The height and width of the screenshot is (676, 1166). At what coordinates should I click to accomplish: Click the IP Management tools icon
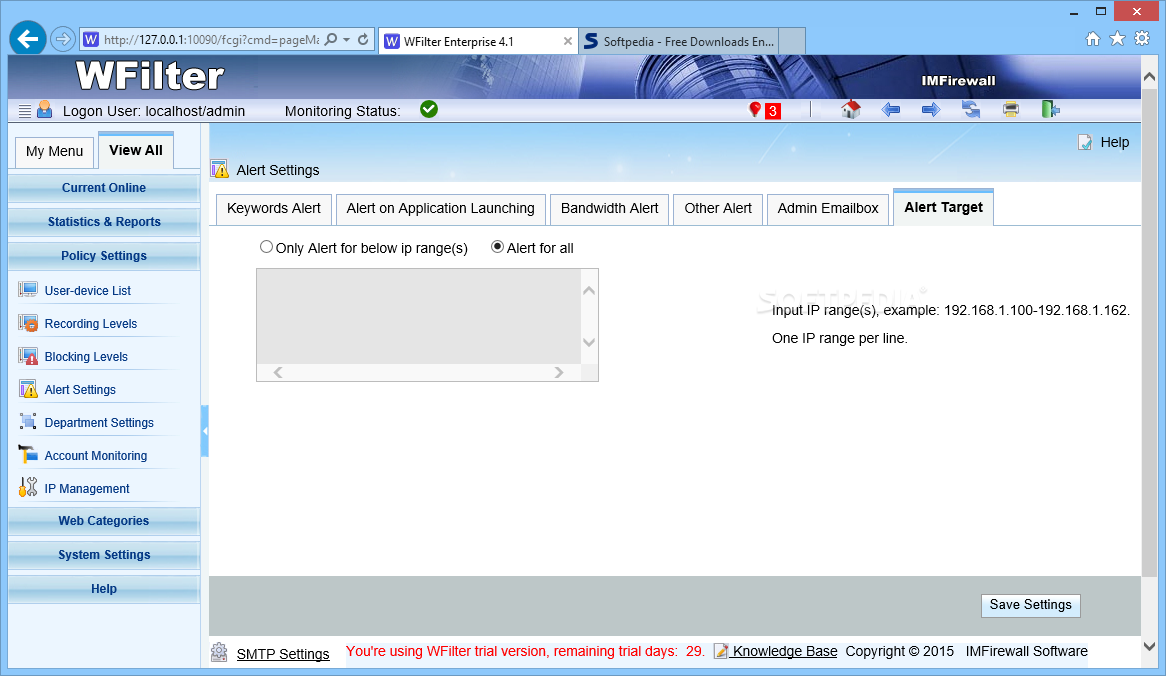28,487
